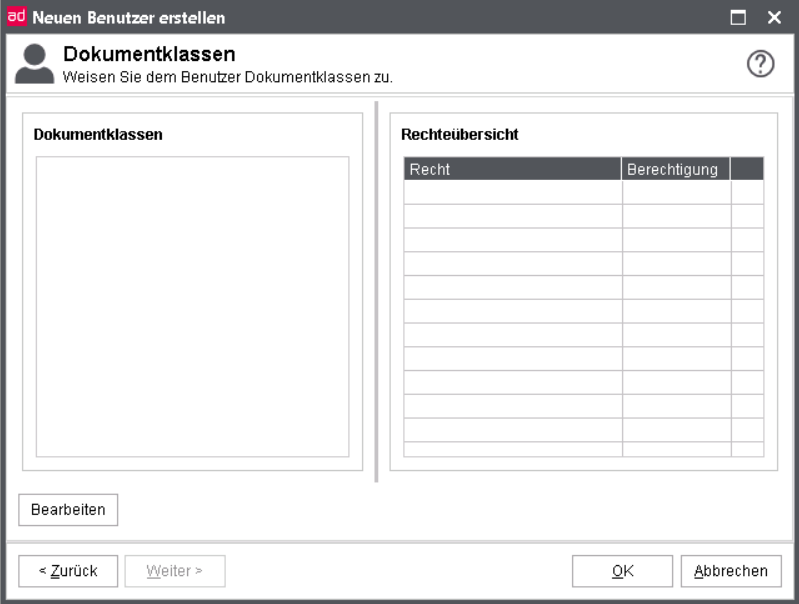Click the Dokumentklassen panel heading above the list
This screenshot has height=604, width=799.
pyautogui.click(x=98, y=135)
